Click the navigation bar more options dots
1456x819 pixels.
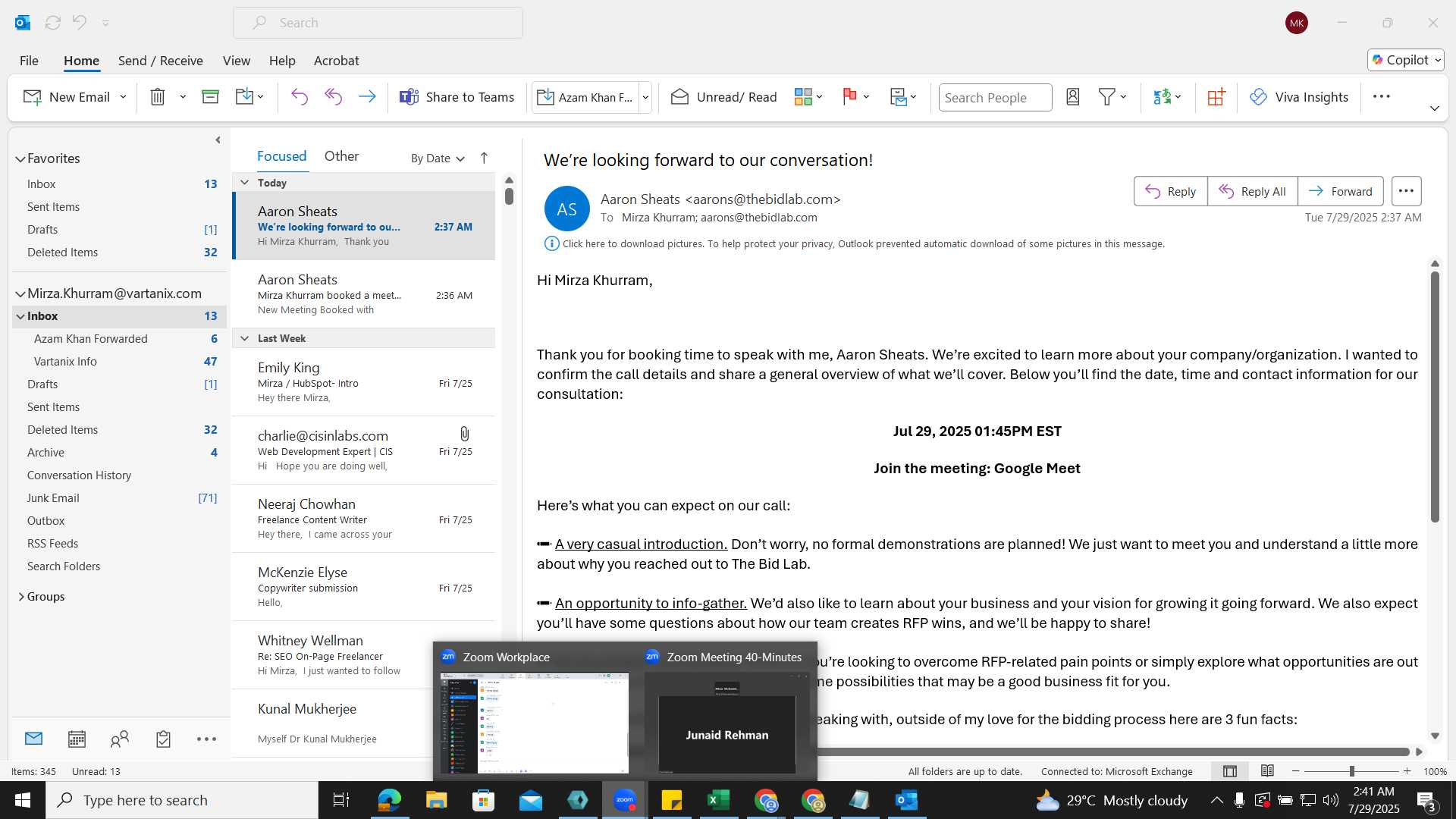206,739
